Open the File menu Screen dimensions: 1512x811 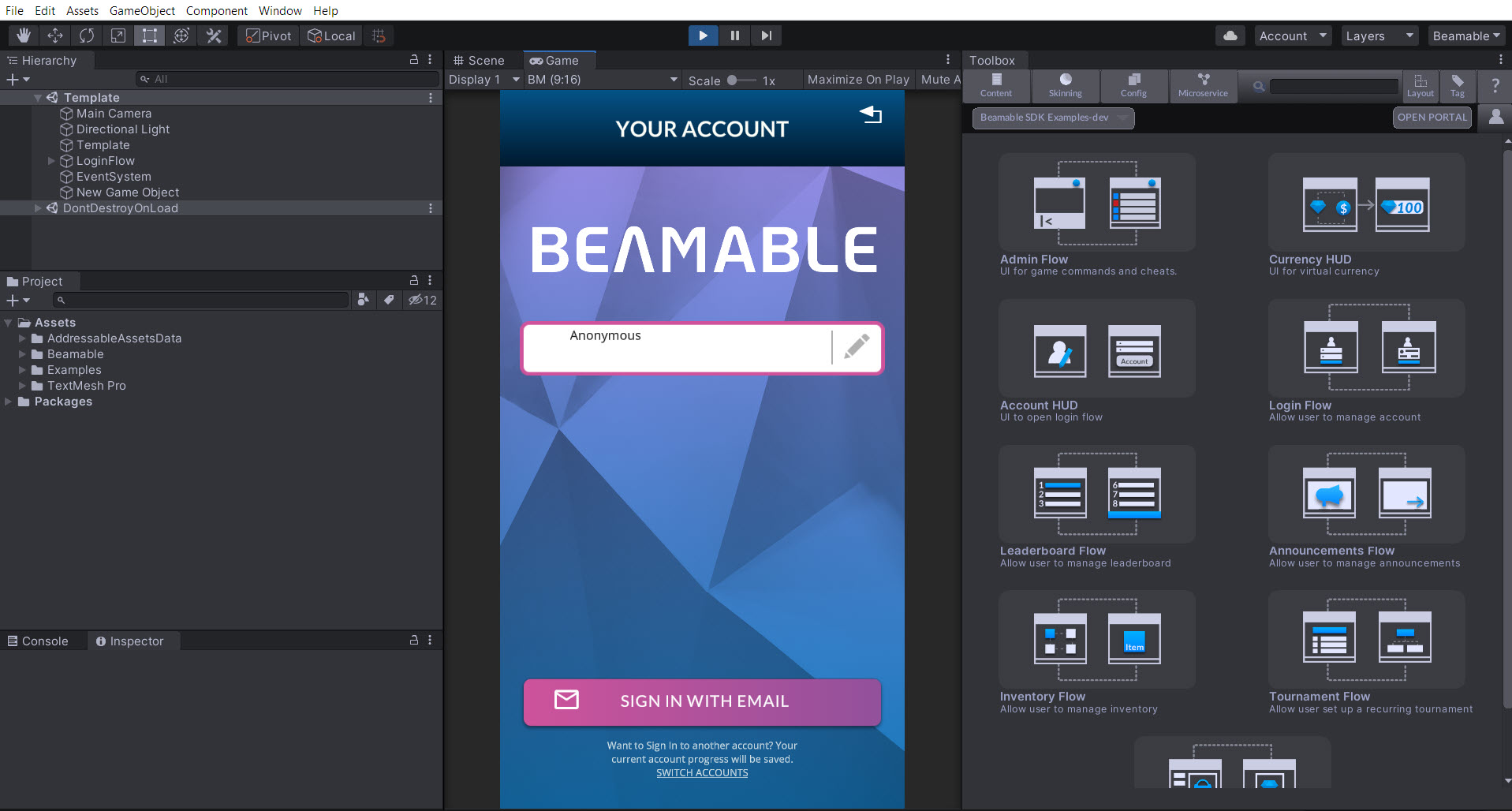(x=14, y=10)
